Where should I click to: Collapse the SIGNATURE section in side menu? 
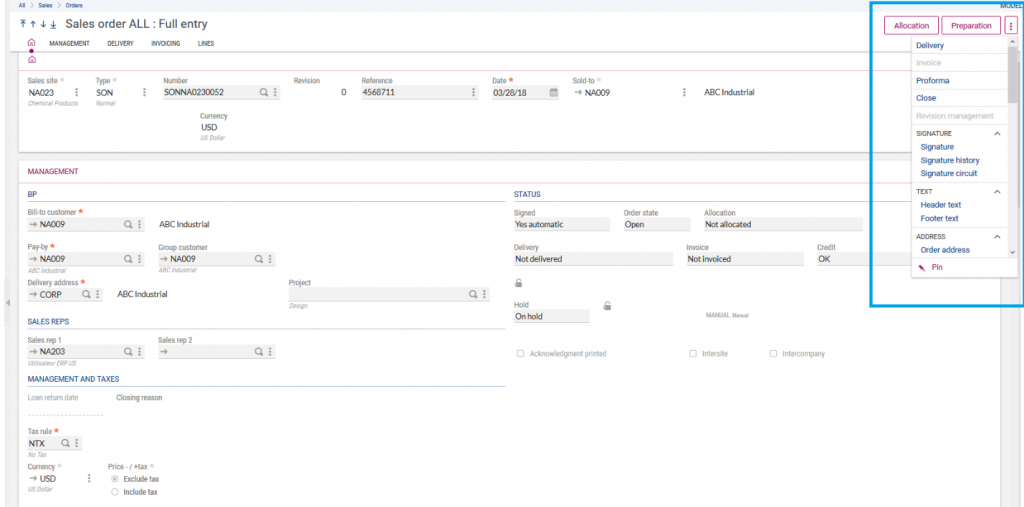tap(997, 133)
